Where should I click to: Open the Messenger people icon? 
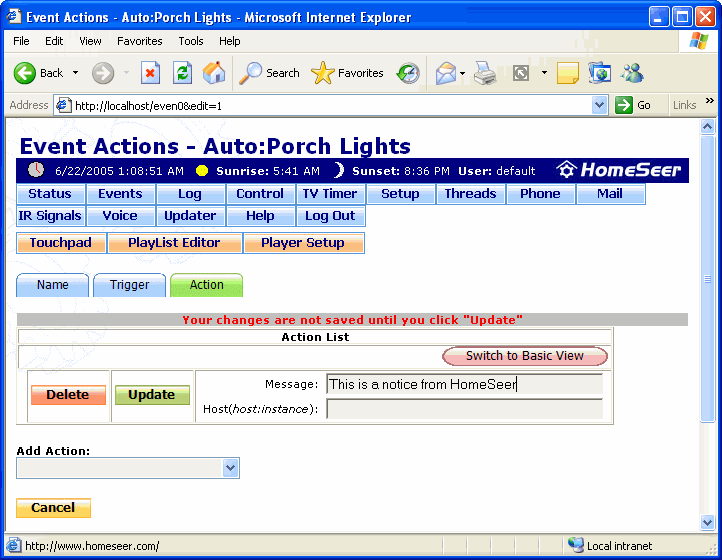[x=632, y=73]
